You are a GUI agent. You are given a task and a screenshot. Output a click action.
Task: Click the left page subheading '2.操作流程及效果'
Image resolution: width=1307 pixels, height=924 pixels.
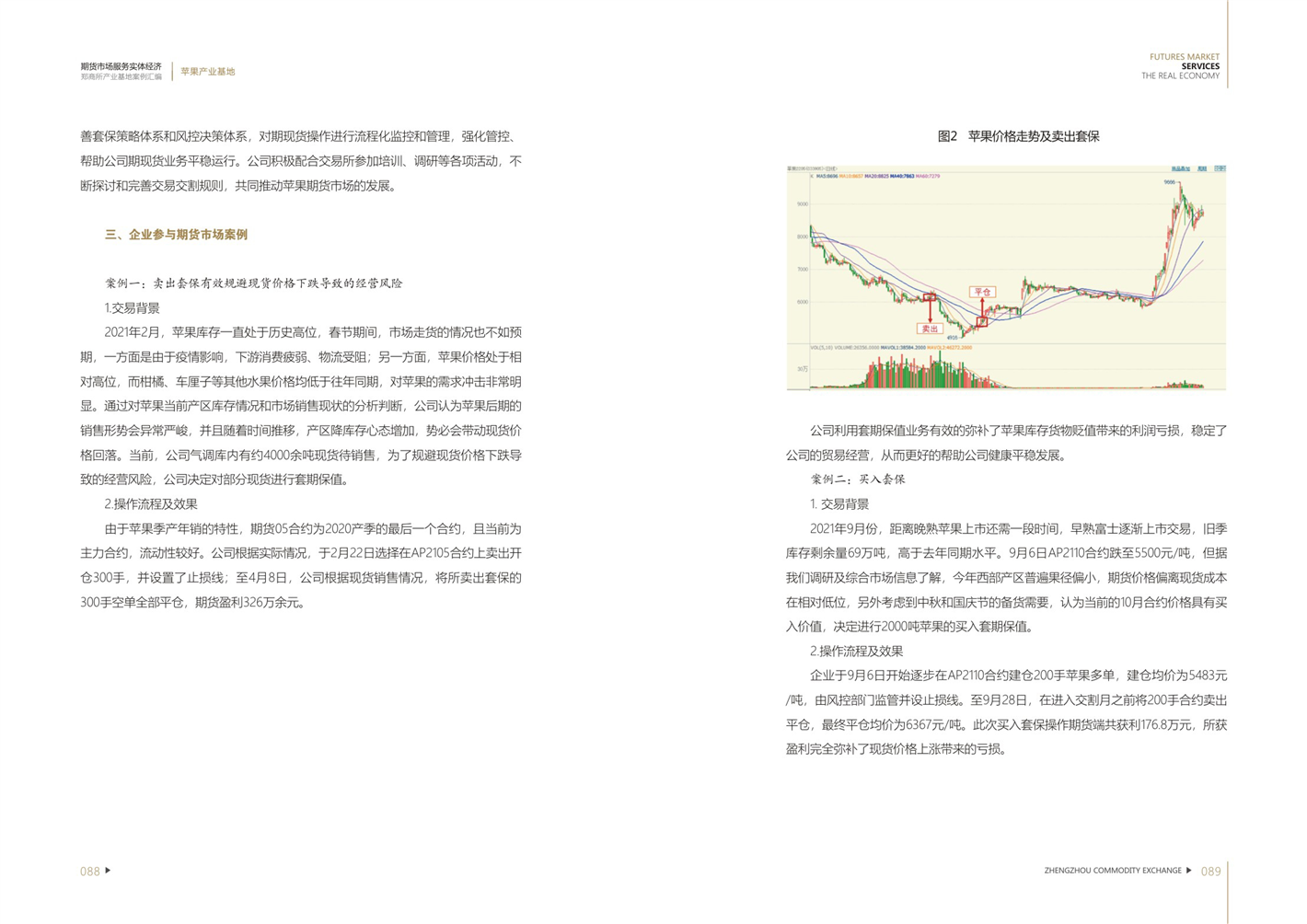[150, 504]
